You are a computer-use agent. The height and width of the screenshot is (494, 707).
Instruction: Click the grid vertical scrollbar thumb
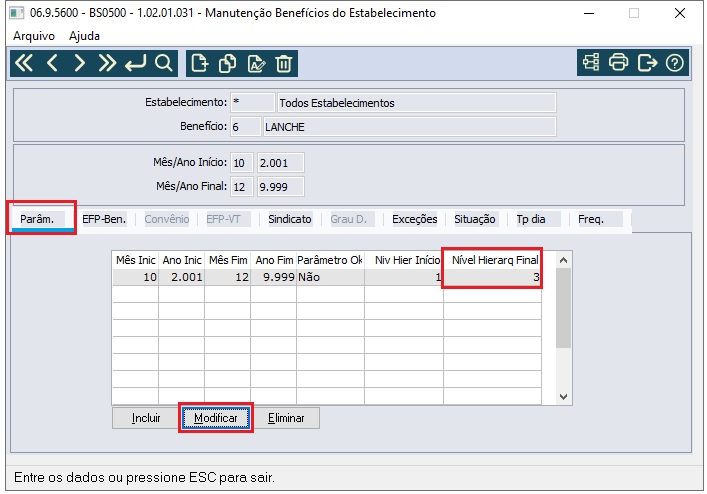563,308
